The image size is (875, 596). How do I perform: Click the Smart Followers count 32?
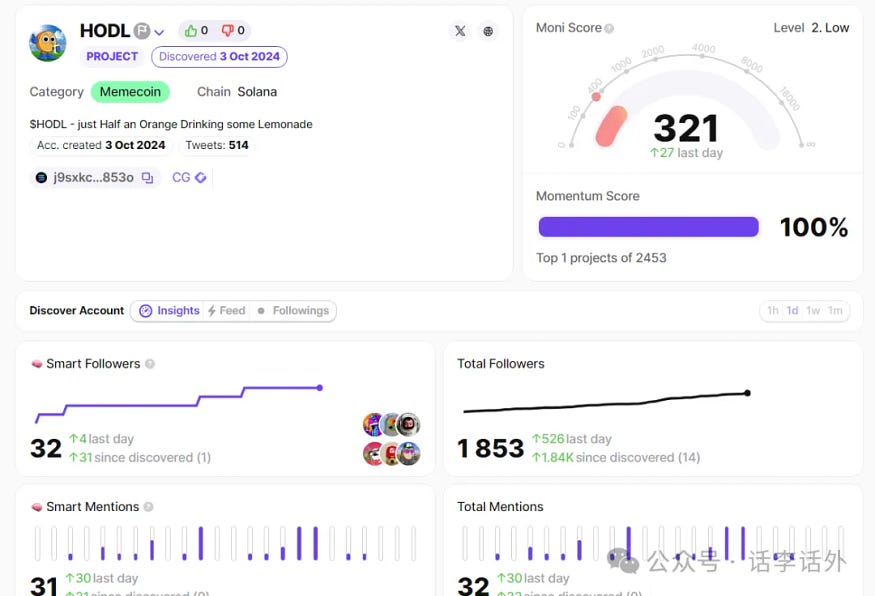(46, 449)
